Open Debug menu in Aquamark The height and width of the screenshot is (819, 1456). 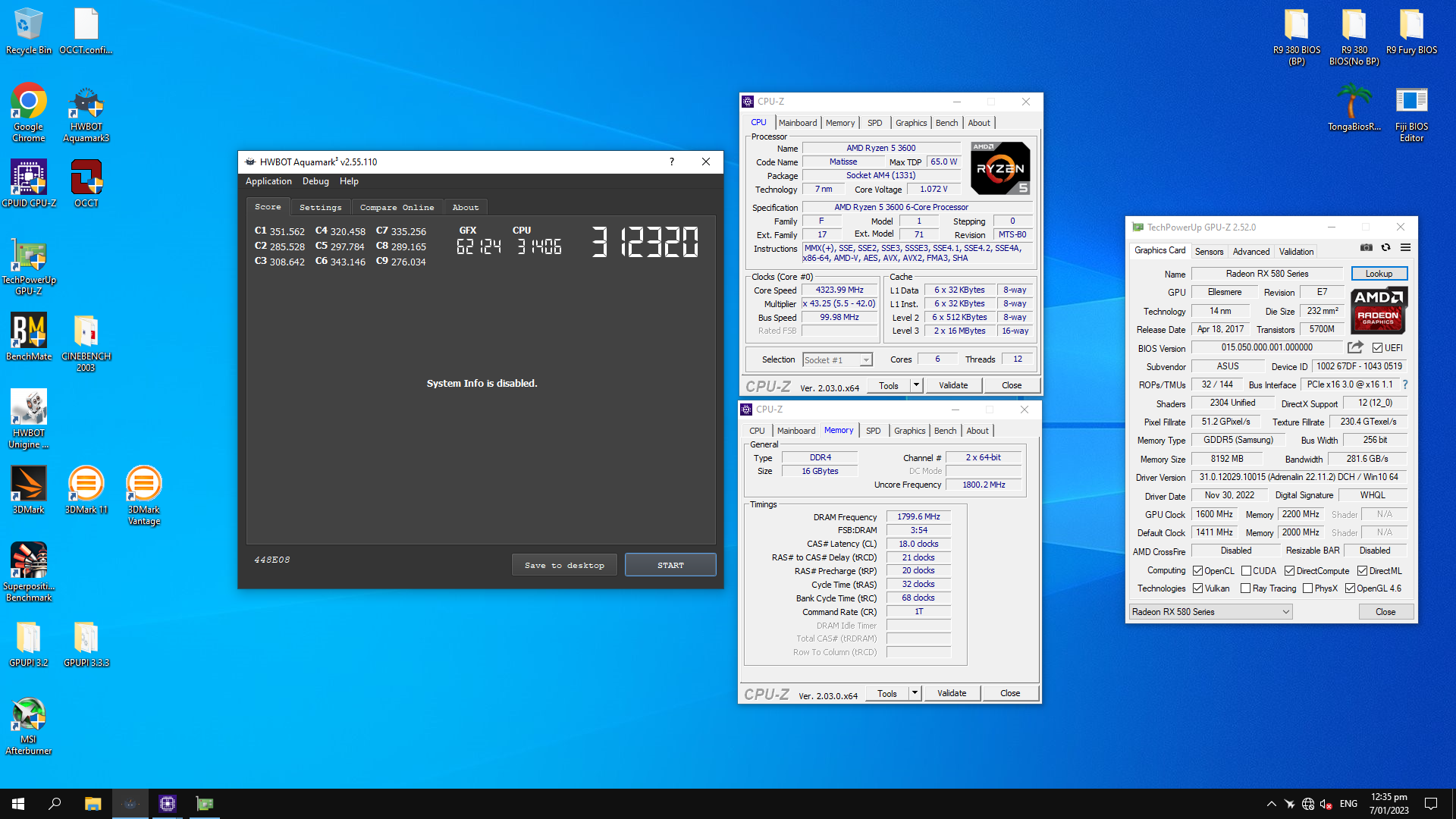pyautogui.click(x=315, y=181)
